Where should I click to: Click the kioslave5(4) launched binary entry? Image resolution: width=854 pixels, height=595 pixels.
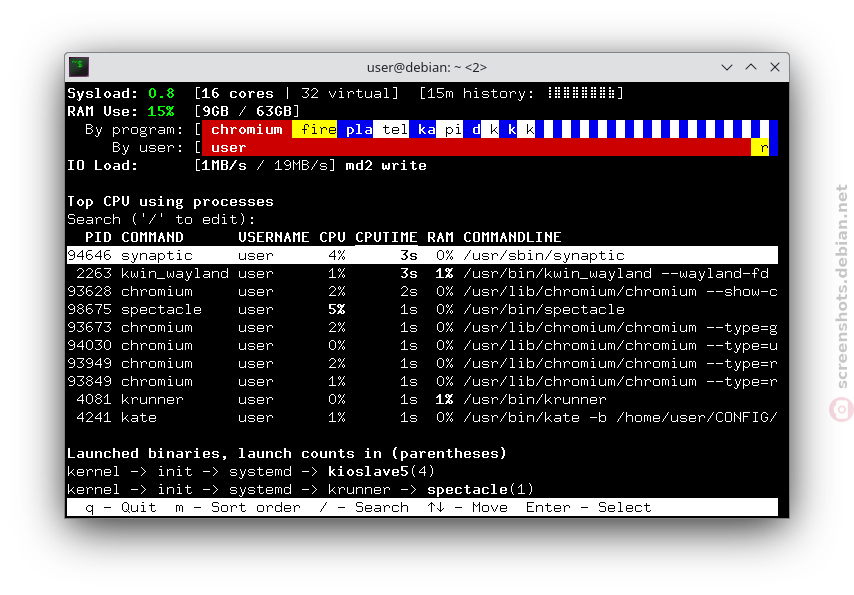pyautogui.click(x=382, y=471)
